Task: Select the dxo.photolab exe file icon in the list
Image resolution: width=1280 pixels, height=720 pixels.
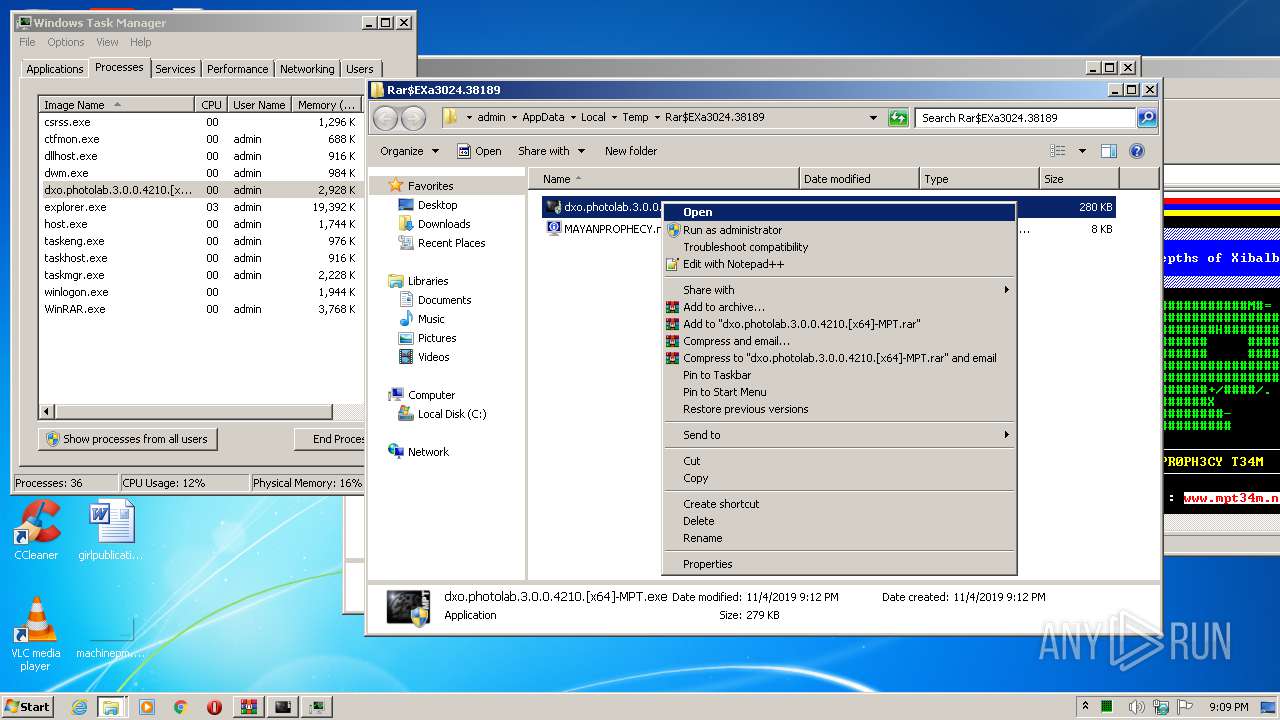Action: click(553, 207)
